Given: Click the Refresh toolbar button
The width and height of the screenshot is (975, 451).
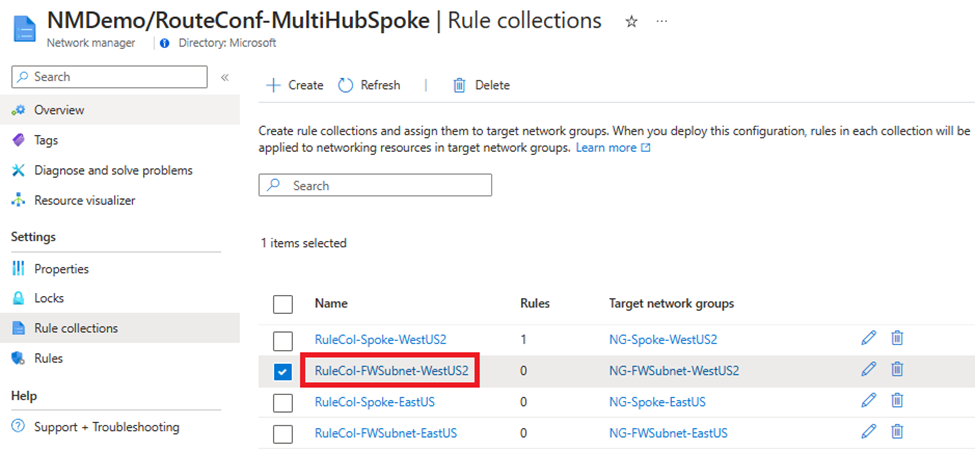Looking at the screenshot, I should click(369, 85).
